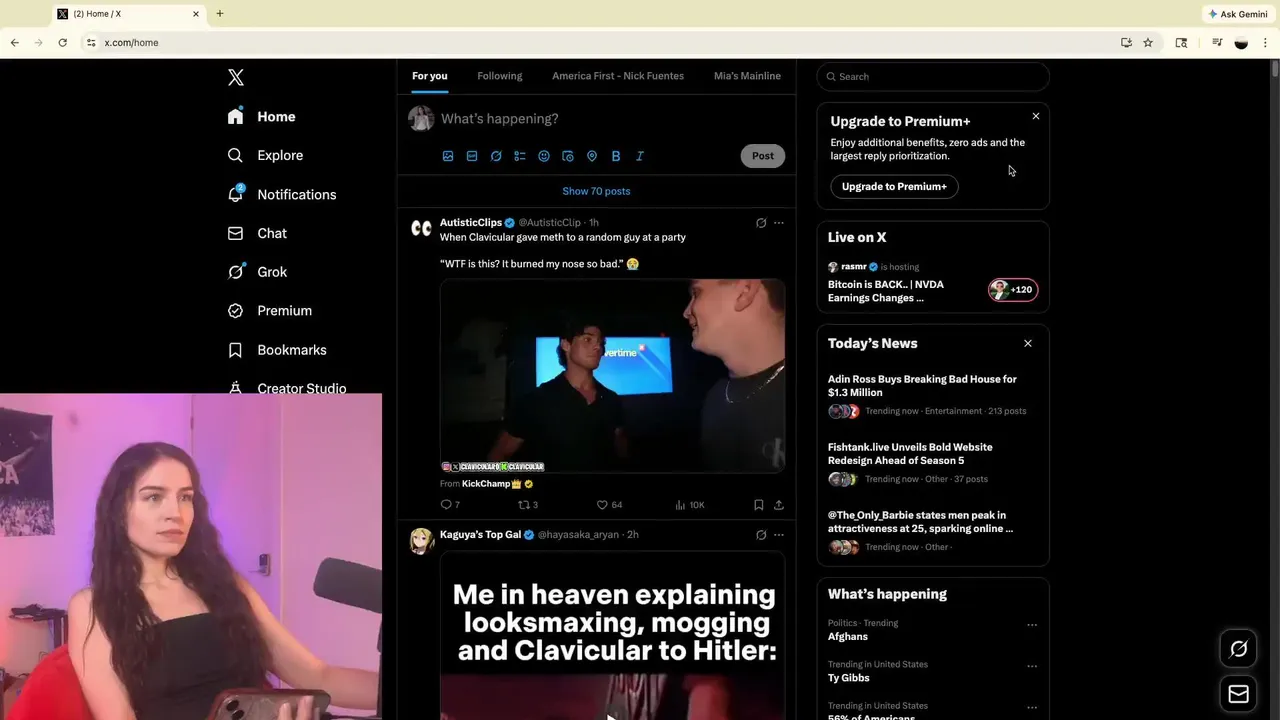This screenshot has width=1280, height=720.
Task: Open more options for Ty Gibbs trend
Action: pos(1032,666)
